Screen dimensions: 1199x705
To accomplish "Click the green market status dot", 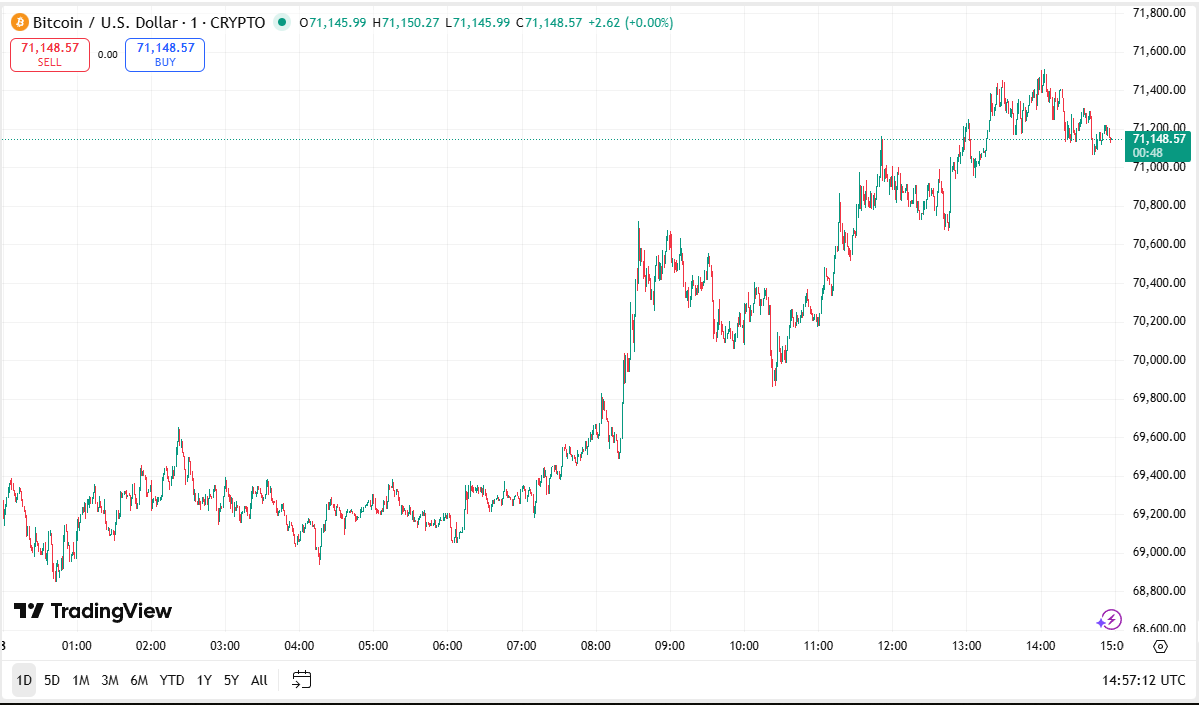I will tap(282, 22).
